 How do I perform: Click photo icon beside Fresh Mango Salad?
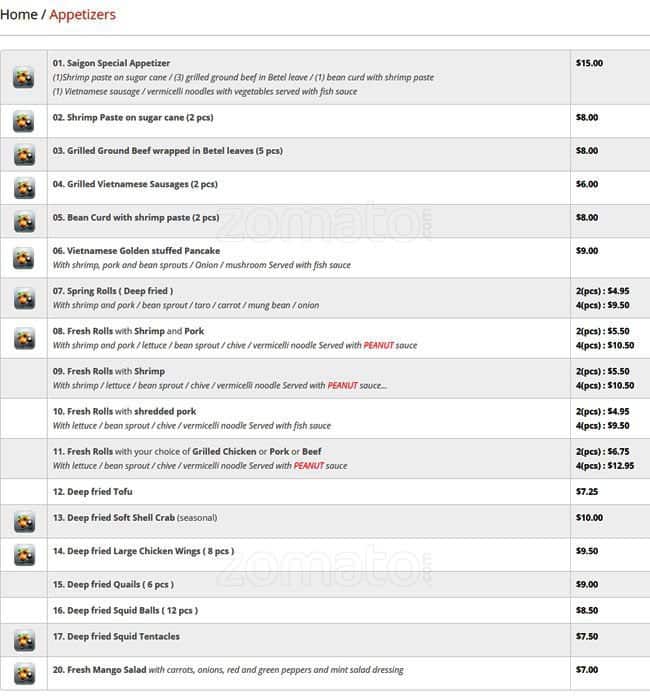coord(24,673)
